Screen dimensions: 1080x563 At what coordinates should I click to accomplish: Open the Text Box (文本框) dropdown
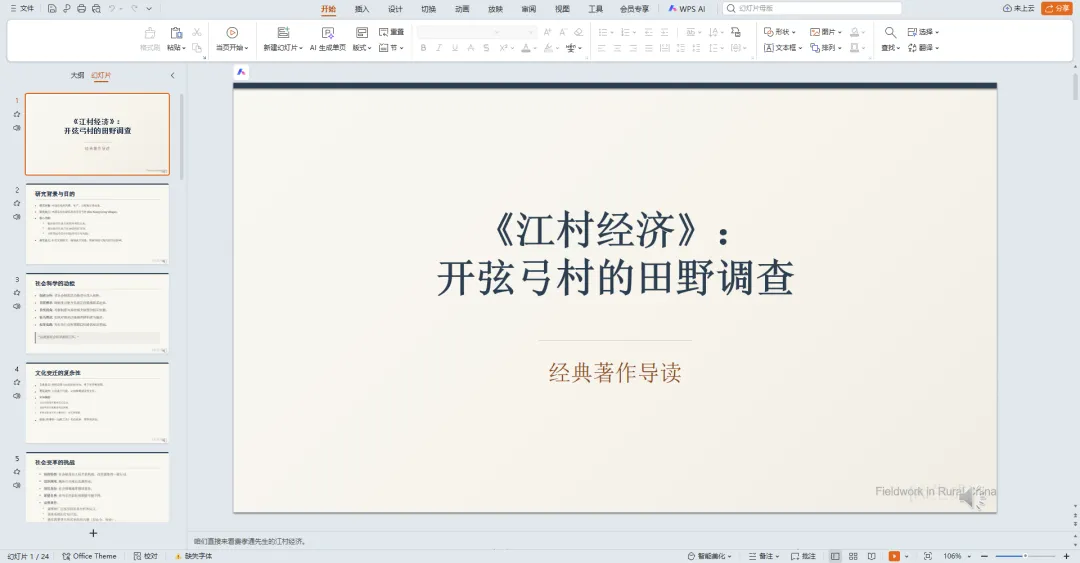(783, 48)
